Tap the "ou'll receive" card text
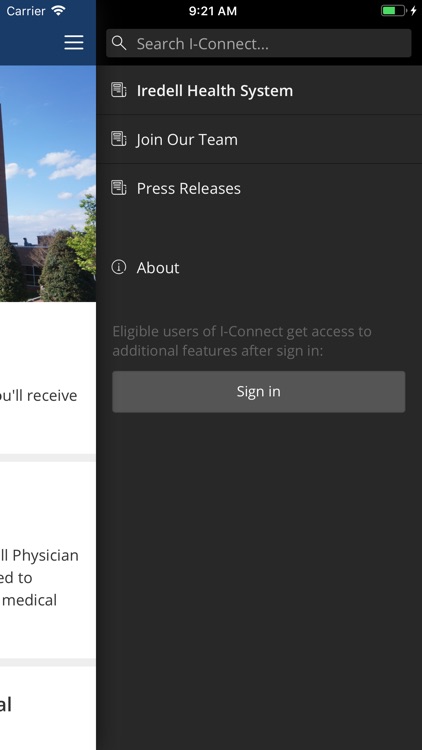The height and width of the screenshot is (750, 422). tap(39, 396)
